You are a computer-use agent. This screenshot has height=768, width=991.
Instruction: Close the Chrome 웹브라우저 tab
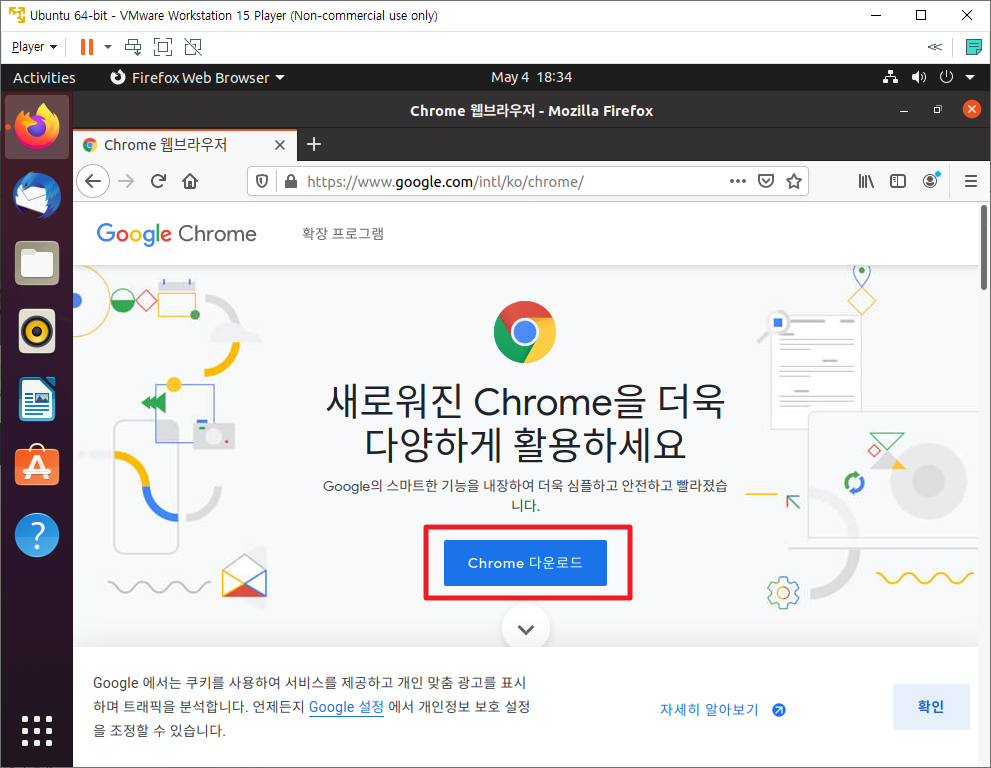[x=280, y=145]
